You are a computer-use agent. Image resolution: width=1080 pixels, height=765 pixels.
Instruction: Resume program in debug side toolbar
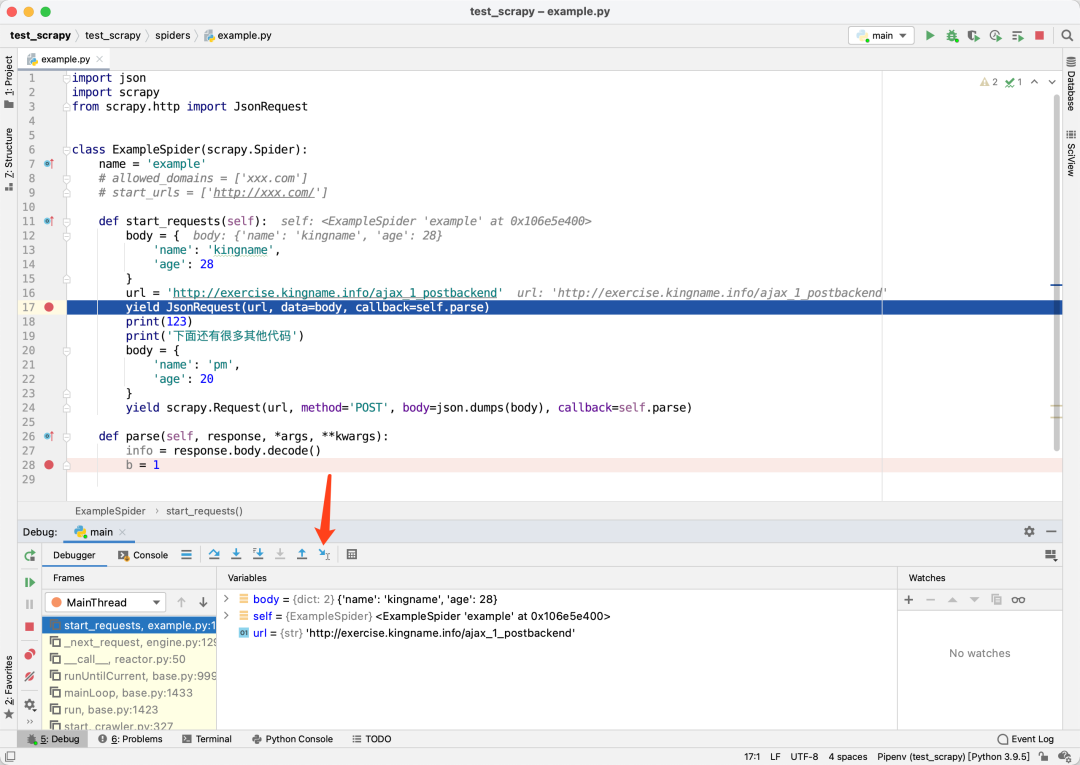[x=30, y=583]
